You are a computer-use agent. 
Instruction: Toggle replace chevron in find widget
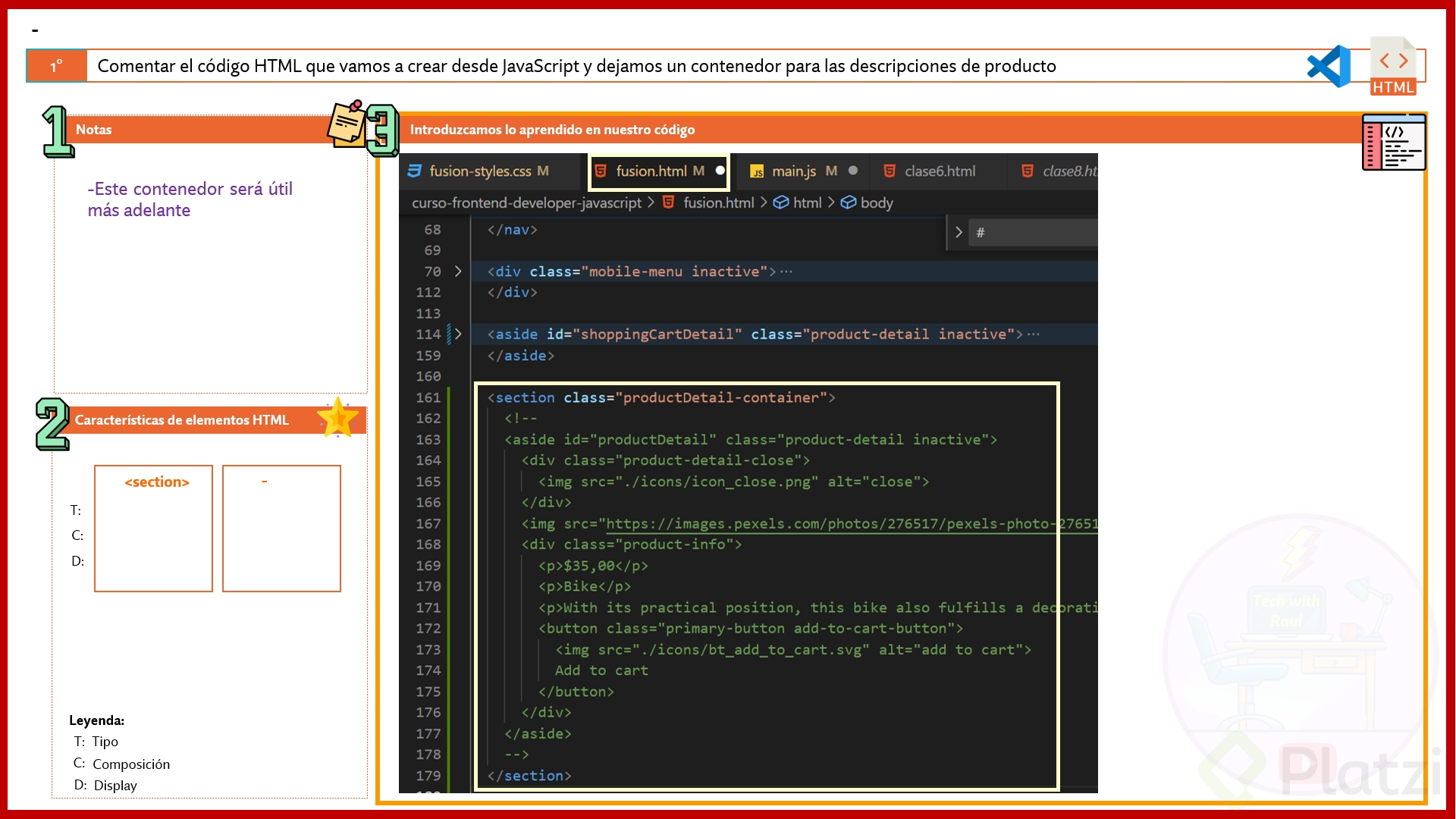click(959, 233)
